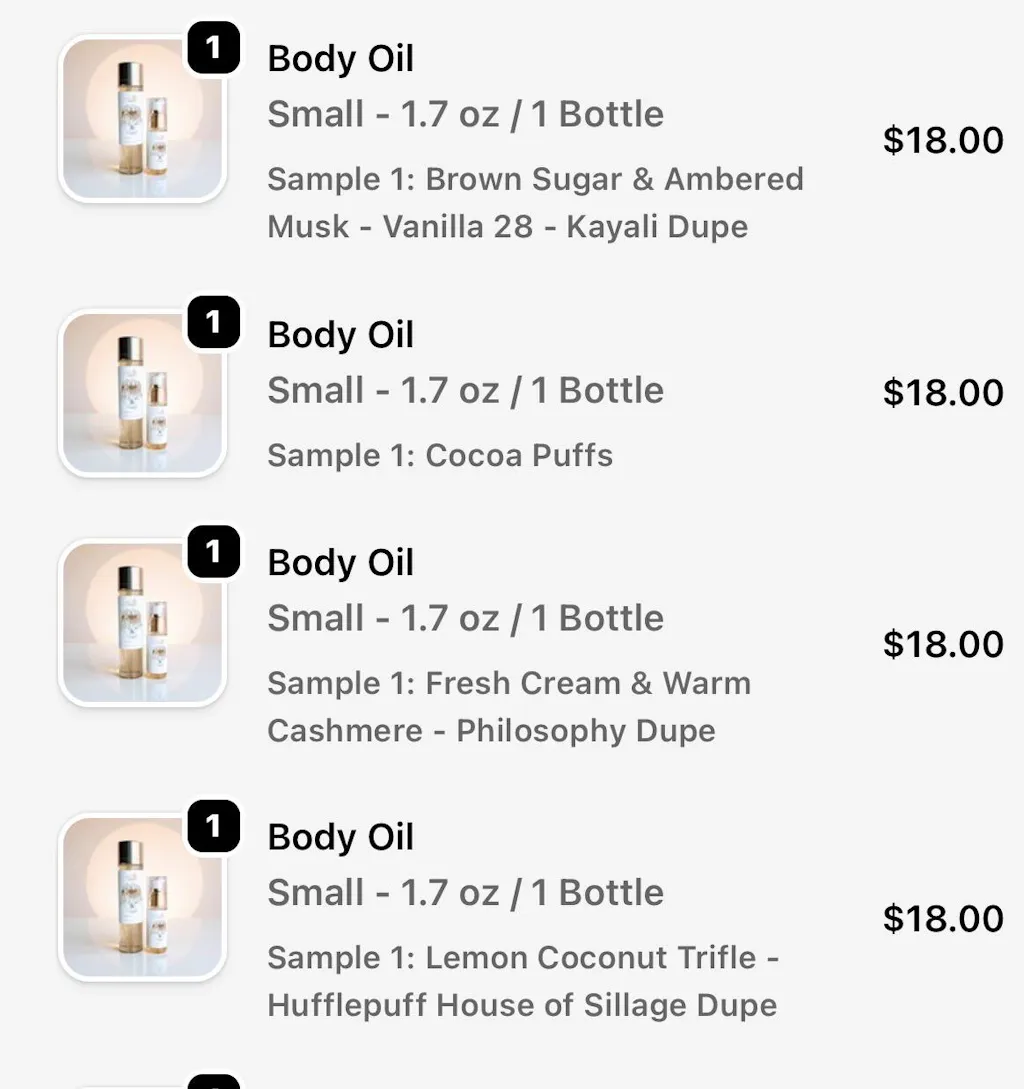The image size is (1024, 1089).
Task: Tap quantity badge on Hufflepuff Dupe item
Action: (x=213, y=826)
